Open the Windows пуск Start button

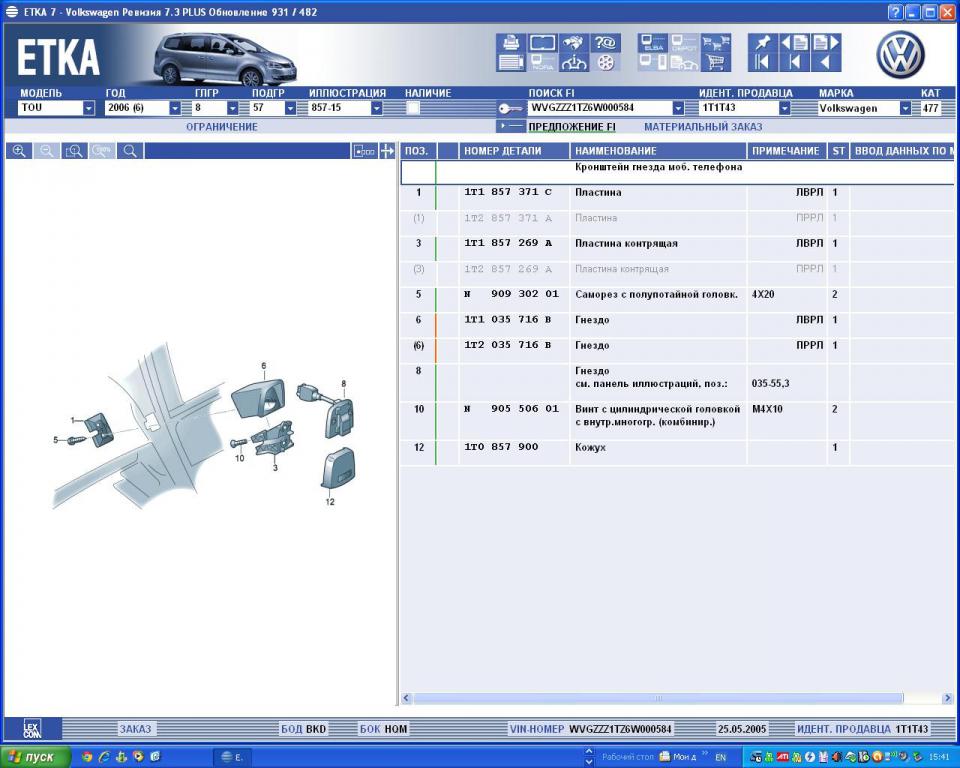(x=36, y=757)
